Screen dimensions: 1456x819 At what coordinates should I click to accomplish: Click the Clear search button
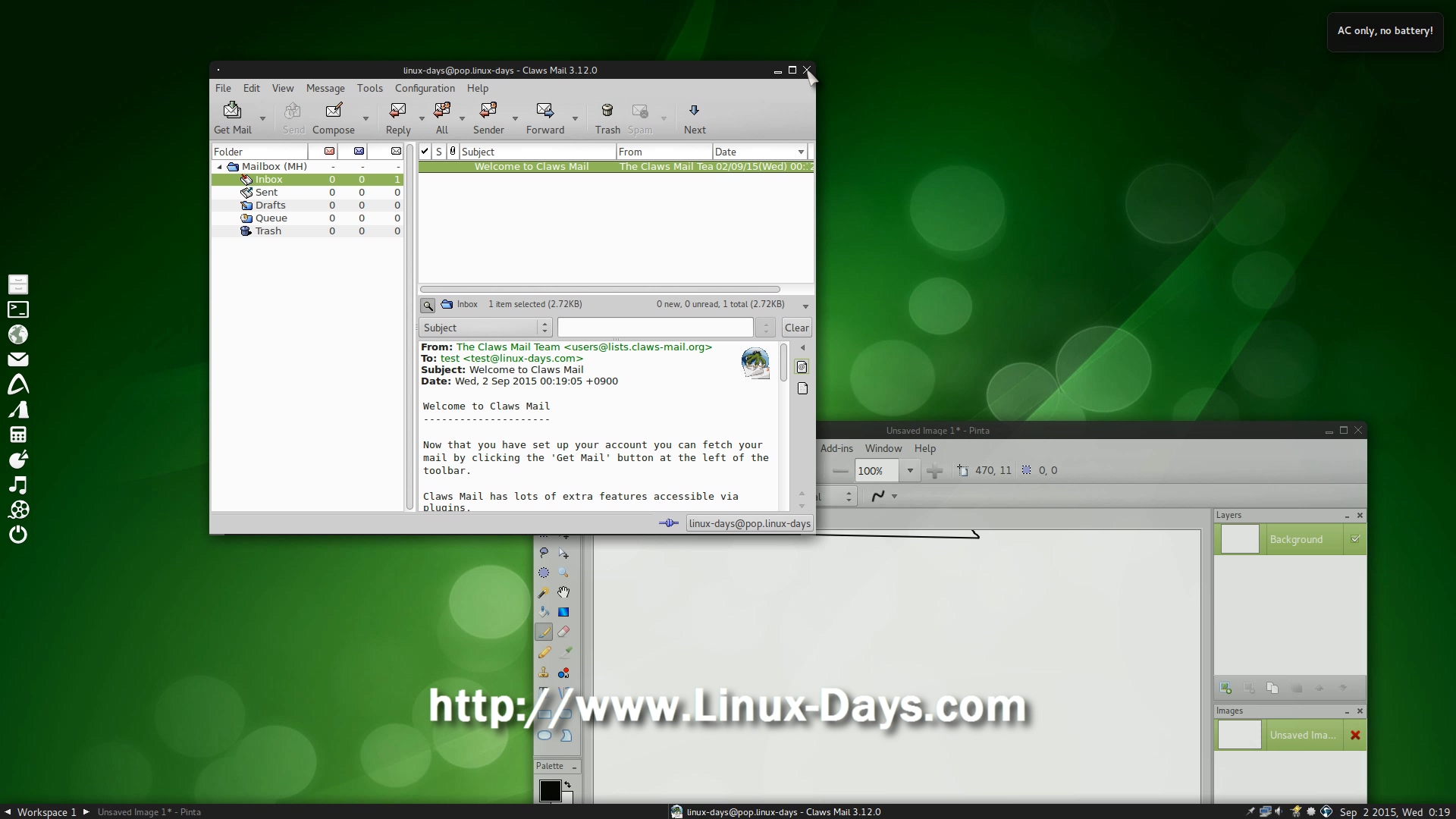pyautogui.click(x=796, y=328)
